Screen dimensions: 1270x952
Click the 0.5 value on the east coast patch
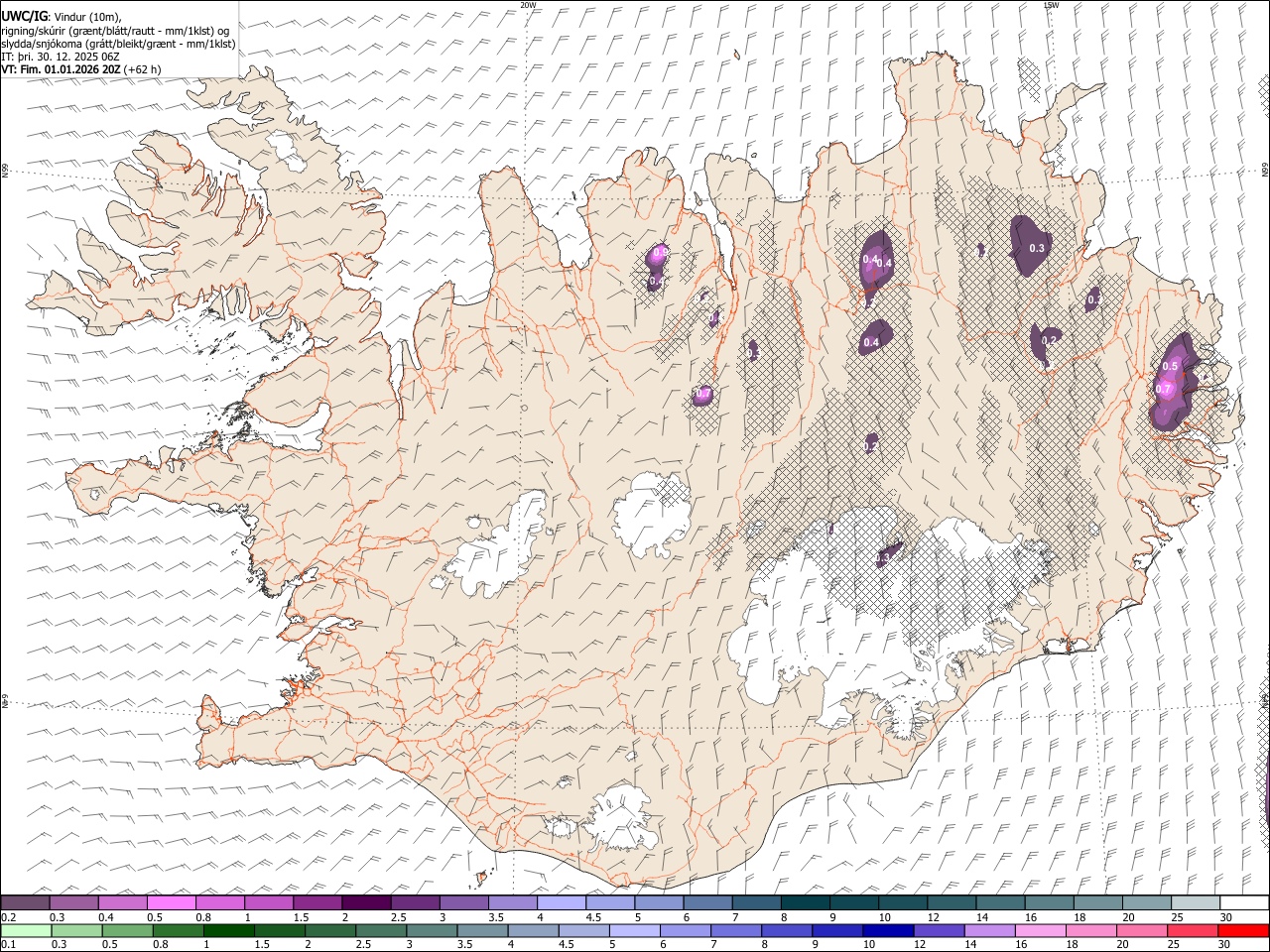[1170, 367]
